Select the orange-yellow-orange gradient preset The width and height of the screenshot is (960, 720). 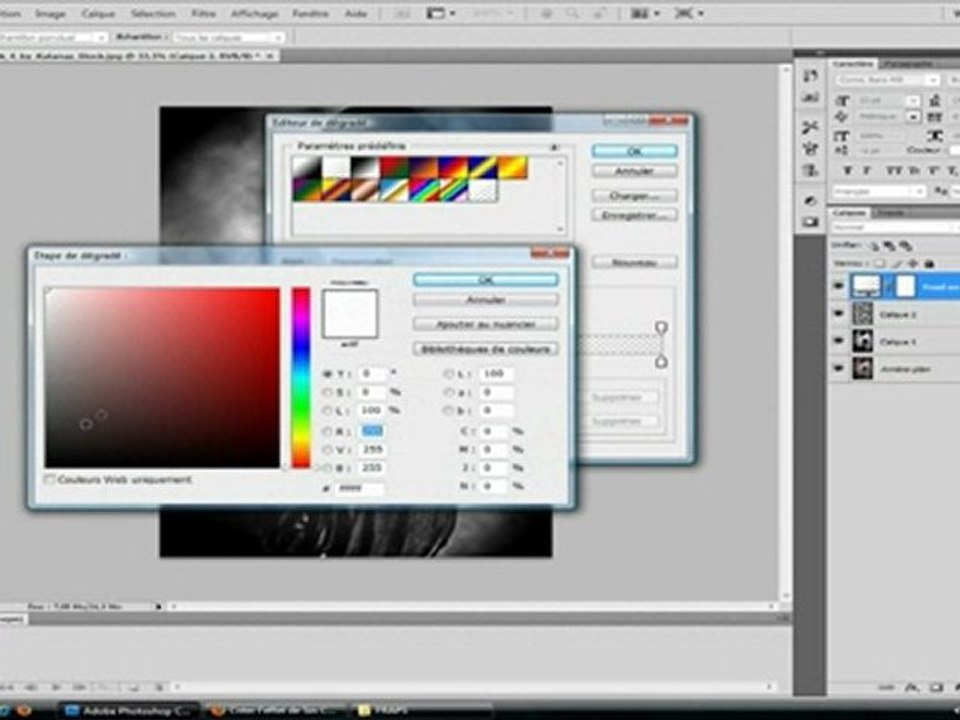point(512,167)
